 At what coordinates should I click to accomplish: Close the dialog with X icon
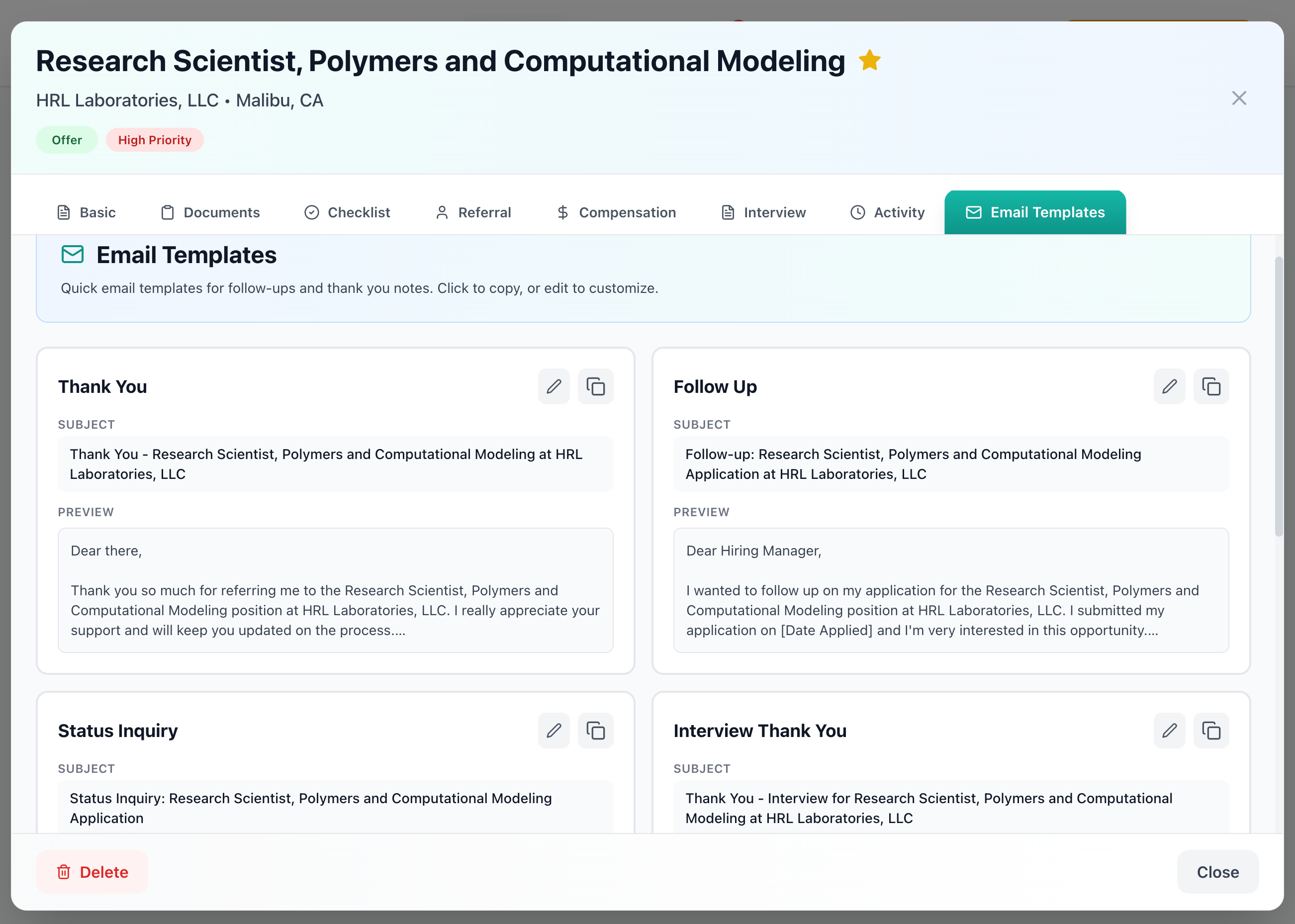coord(1239,98)
